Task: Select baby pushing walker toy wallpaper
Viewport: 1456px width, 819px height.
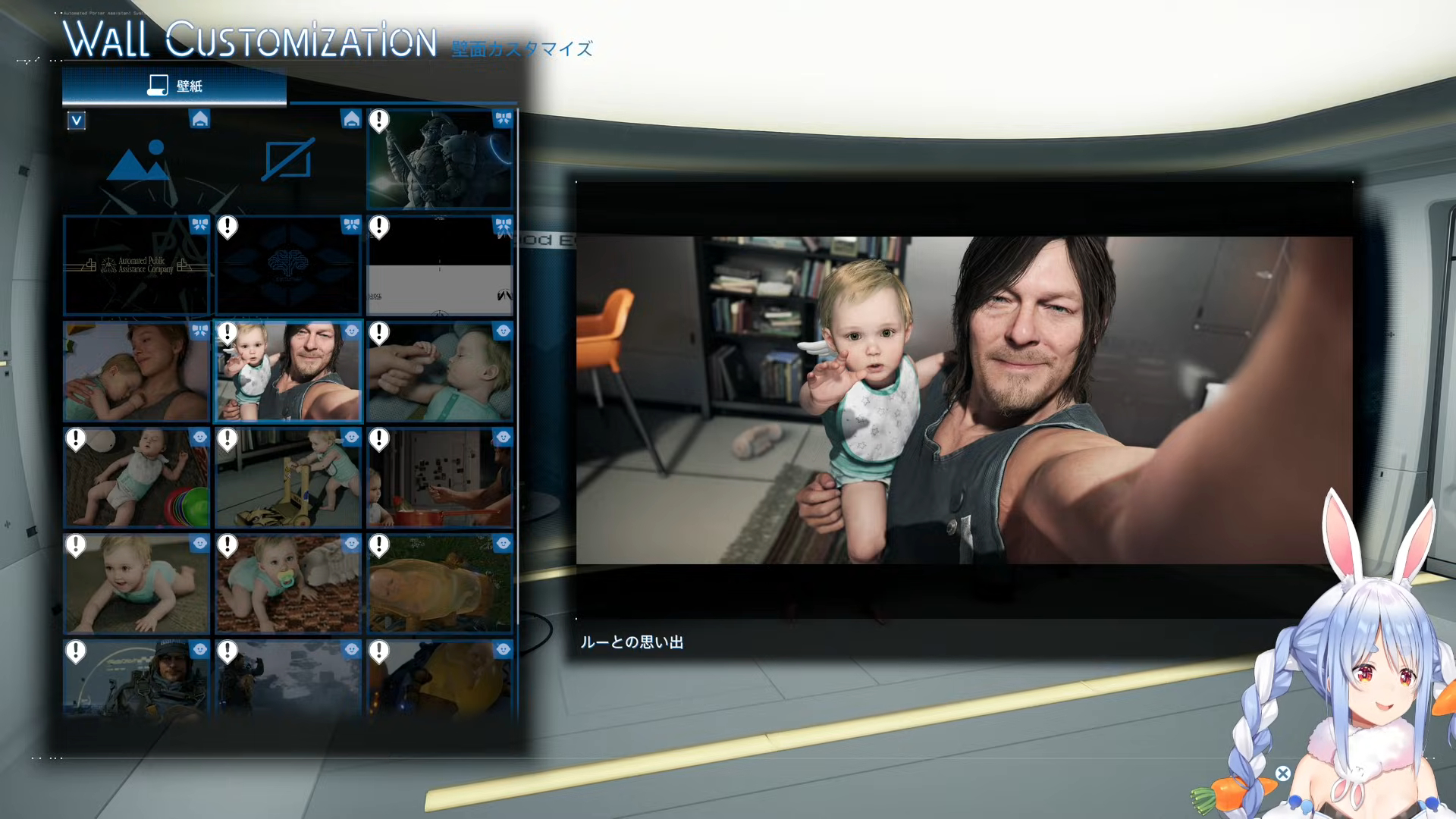Action: 288,478
